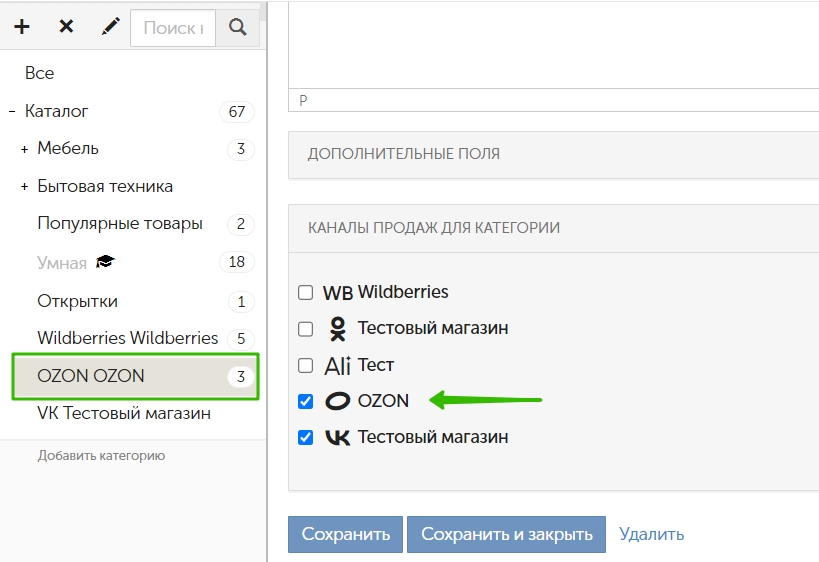Open the Бытовая техника category
Image resolution: width=819 pixels, height=562 pixels.
pos(105,186)
